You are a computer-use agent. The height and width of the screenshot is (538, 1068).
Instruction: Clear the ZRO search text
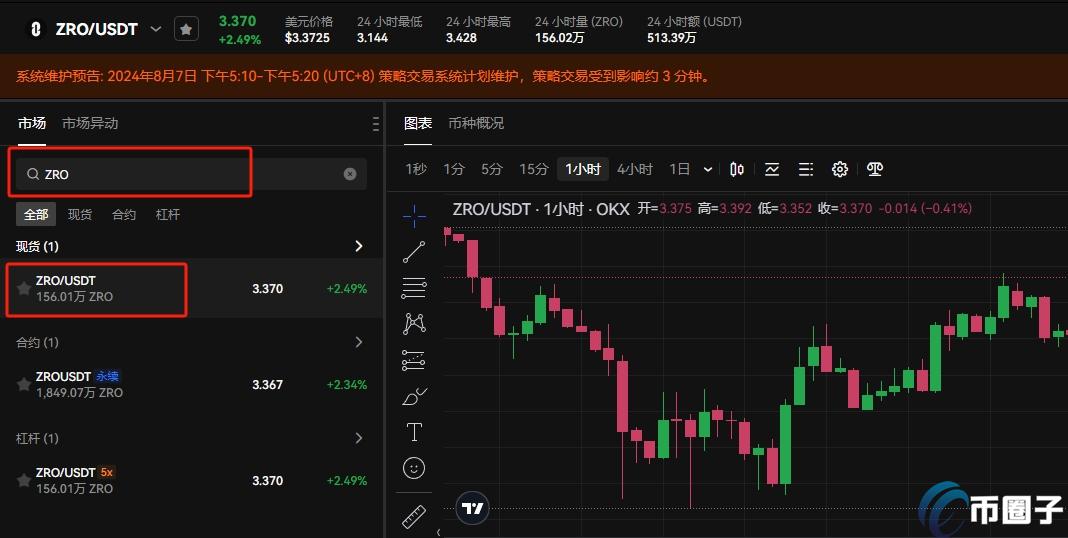pyautogui.click(x=350, y=174)
